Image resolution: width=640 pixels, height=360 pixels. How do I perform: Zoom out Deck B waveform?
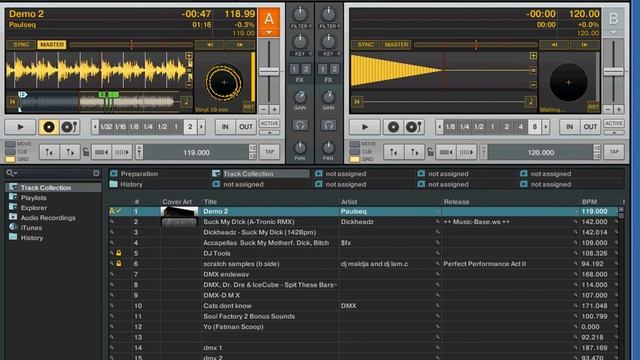[x=533, y=85]
